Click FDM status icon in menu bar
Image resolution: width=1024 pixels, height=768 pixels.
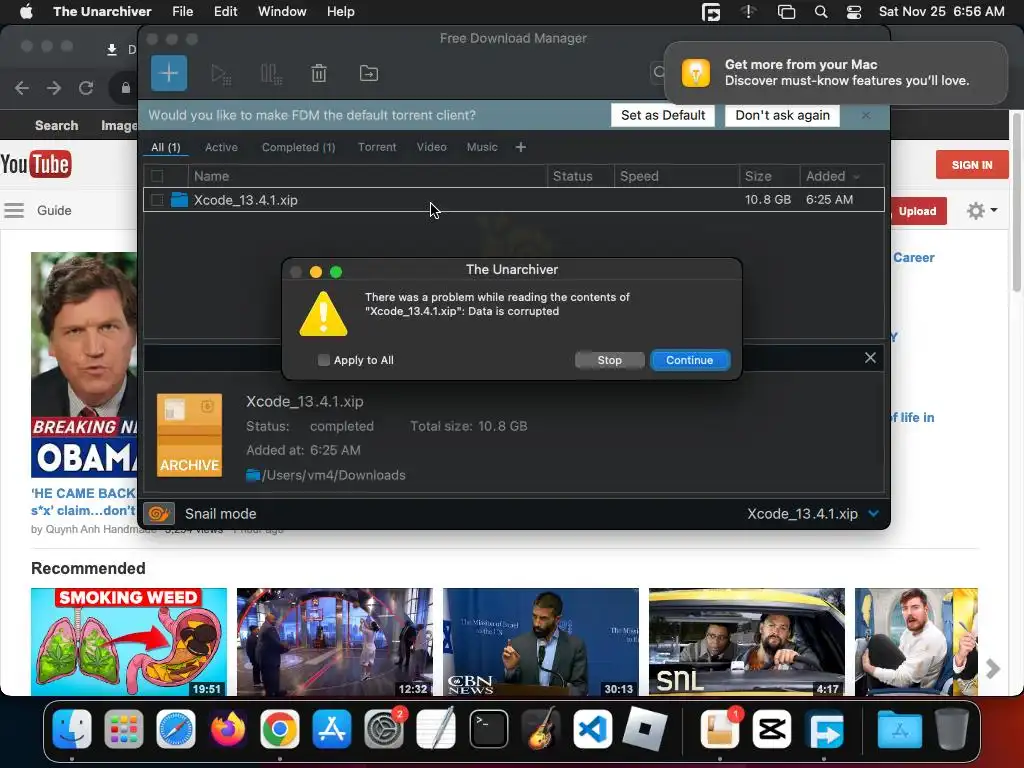(711, 12)
